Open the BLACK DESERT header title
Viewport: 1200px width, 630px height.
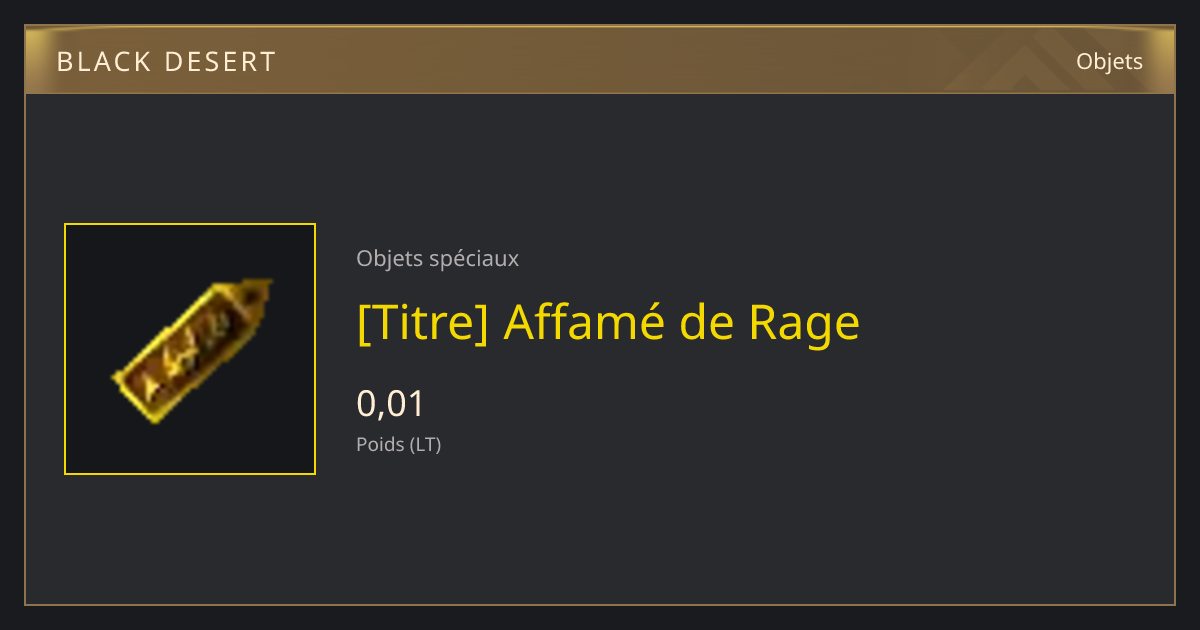(166, 62)
